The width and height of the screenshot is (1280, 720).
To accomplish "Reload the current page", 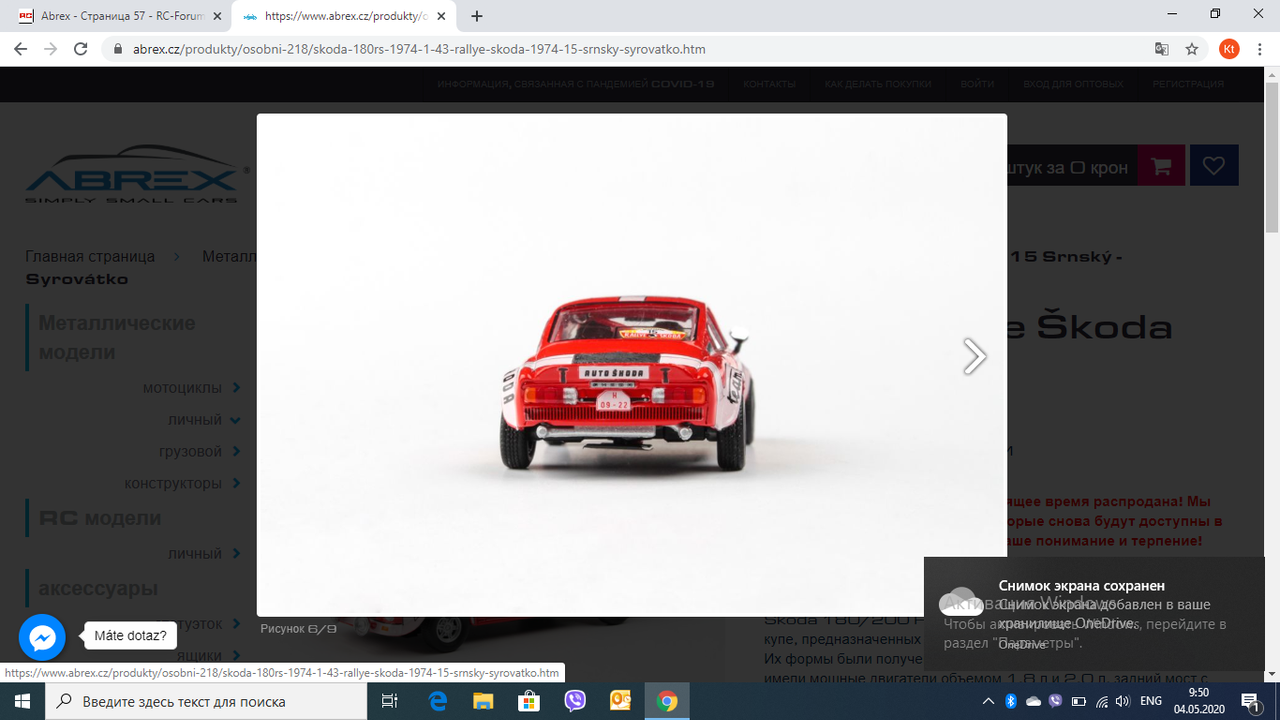I will (x=83, y=49).
